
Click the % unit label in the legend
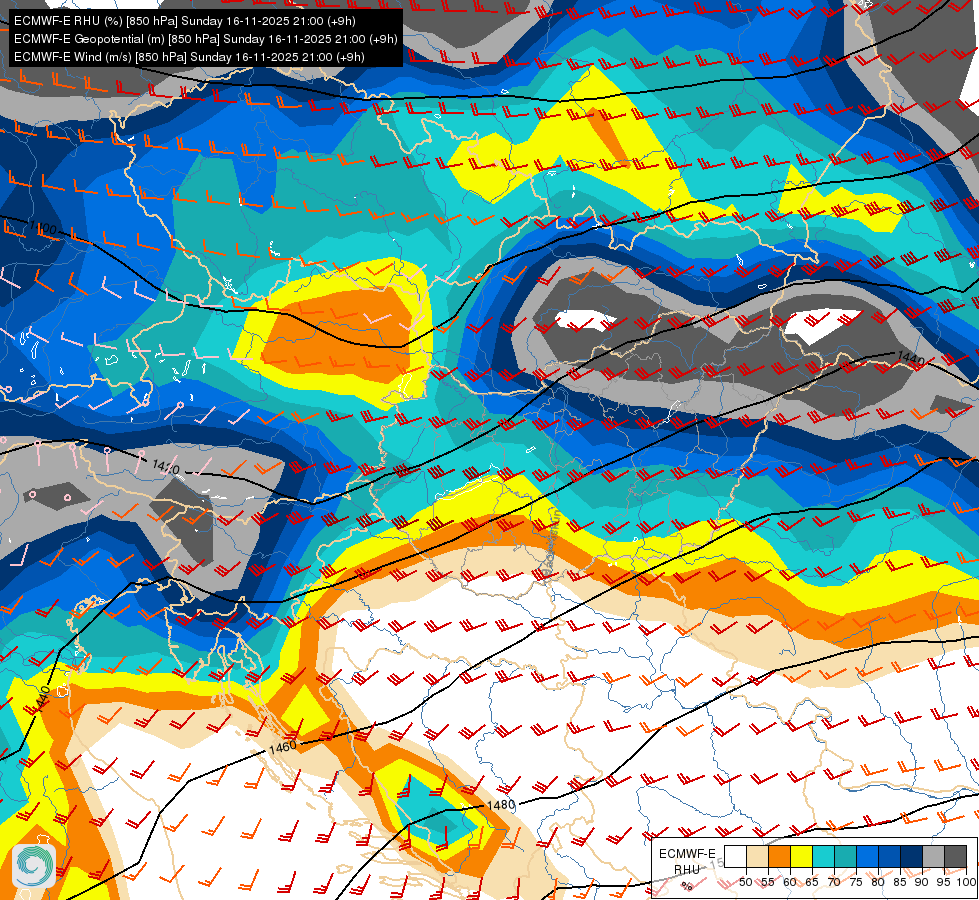pos(687,886)
